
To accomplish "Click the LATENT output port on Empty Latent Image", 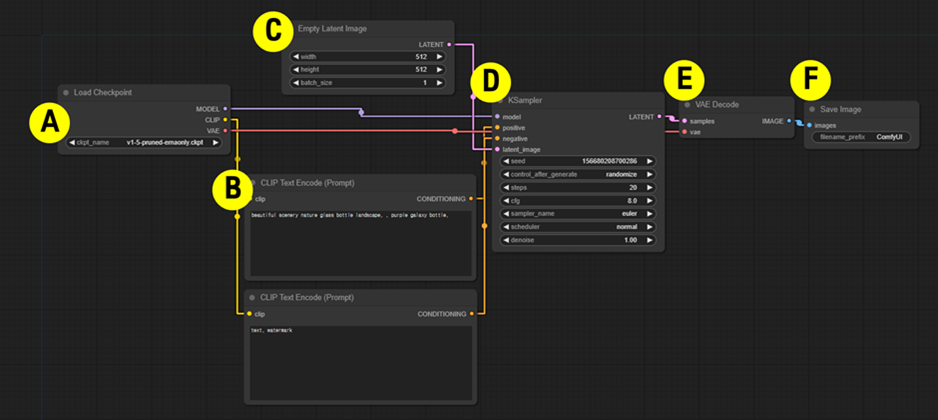I will pyautogui.click(x=450, y=45).
